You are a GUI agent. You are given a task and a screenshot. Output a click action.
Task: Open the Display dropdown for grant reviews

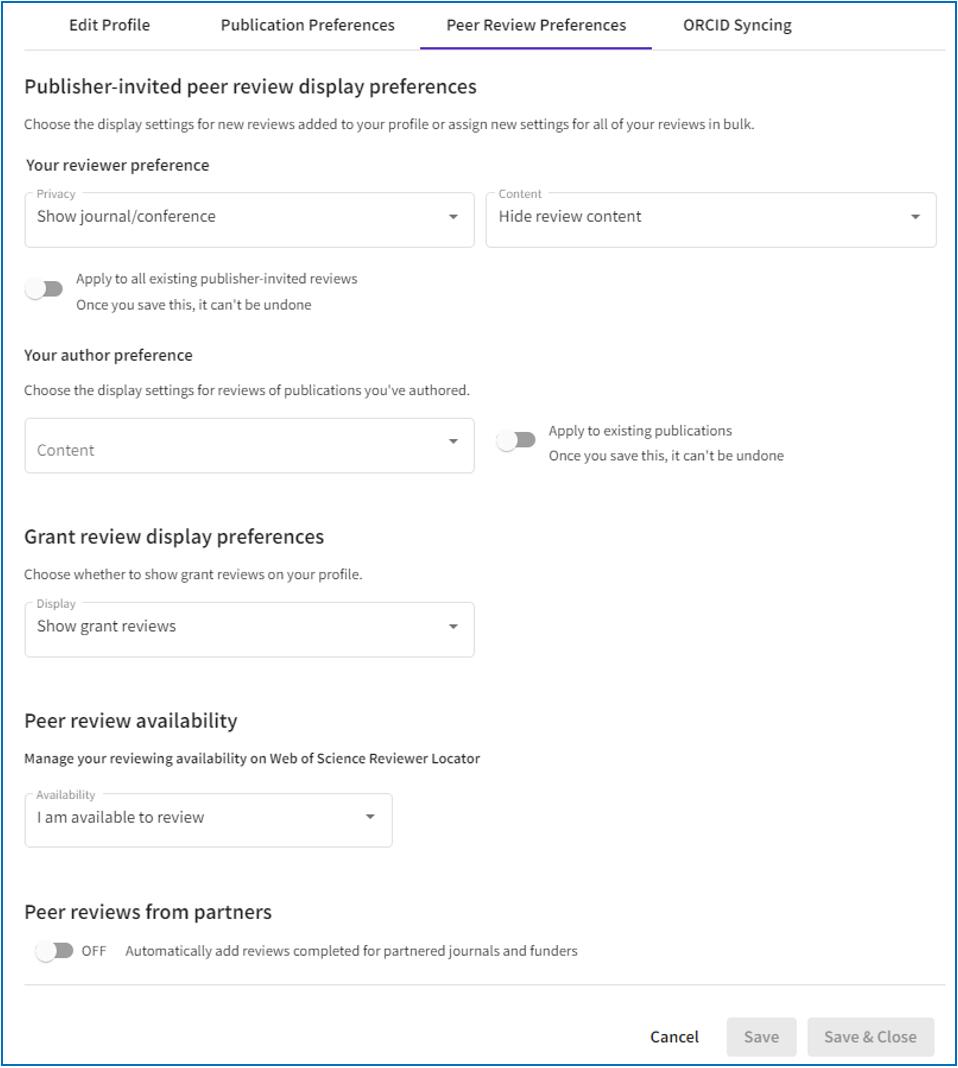click(x=248, y=629)
